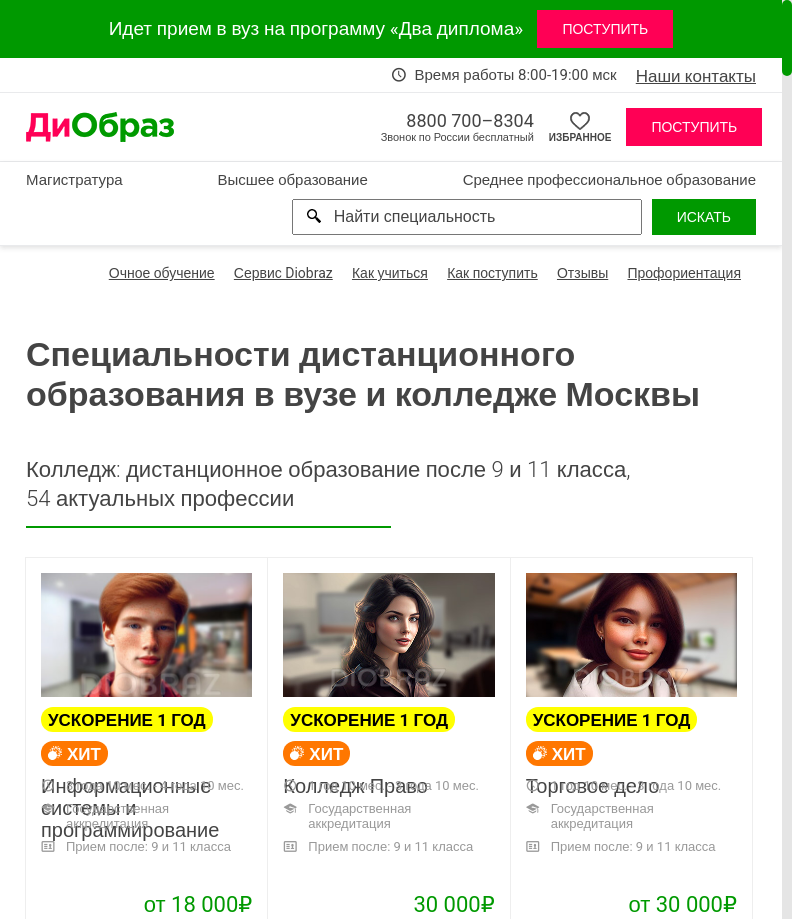Open the Наши контакты link
The image size is (792, 919).
pyautogui.click(x=695, y=76)
